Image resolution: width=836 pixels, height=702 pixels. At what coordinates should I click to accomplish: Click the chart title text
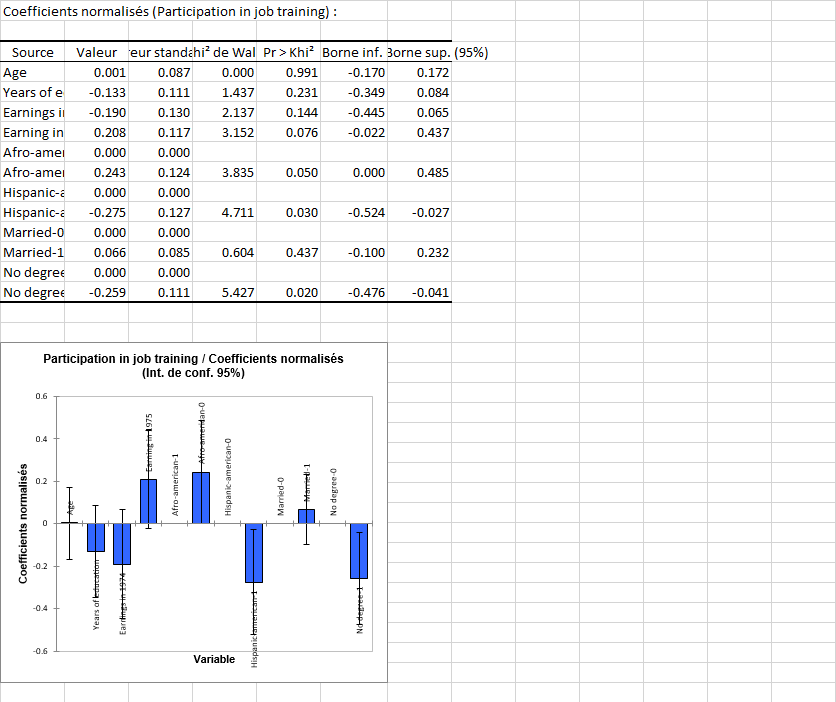[x=195, y=364]
